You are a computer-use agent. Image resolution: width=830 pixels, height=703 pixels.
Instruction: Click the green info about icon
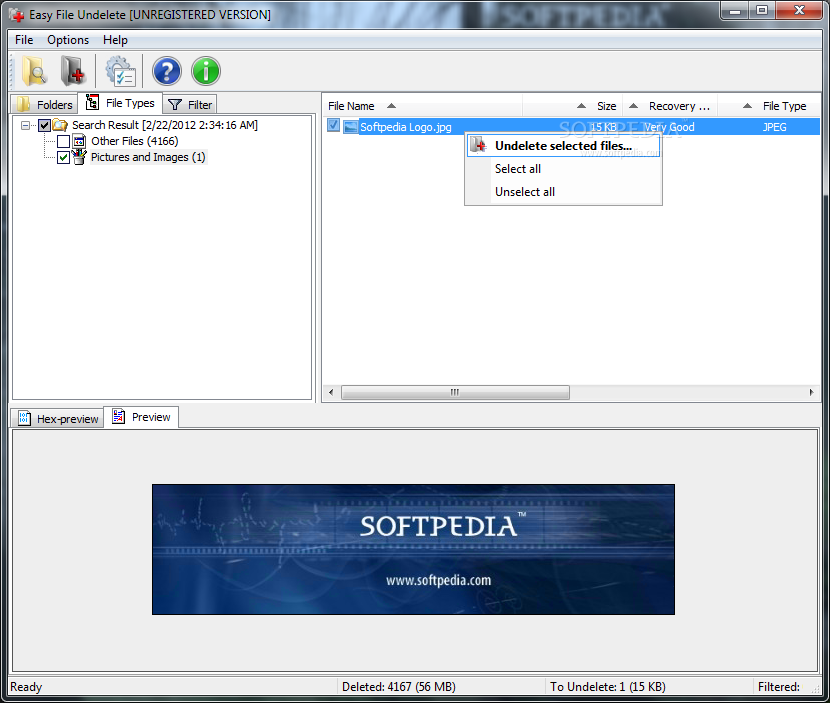point(206,71)
